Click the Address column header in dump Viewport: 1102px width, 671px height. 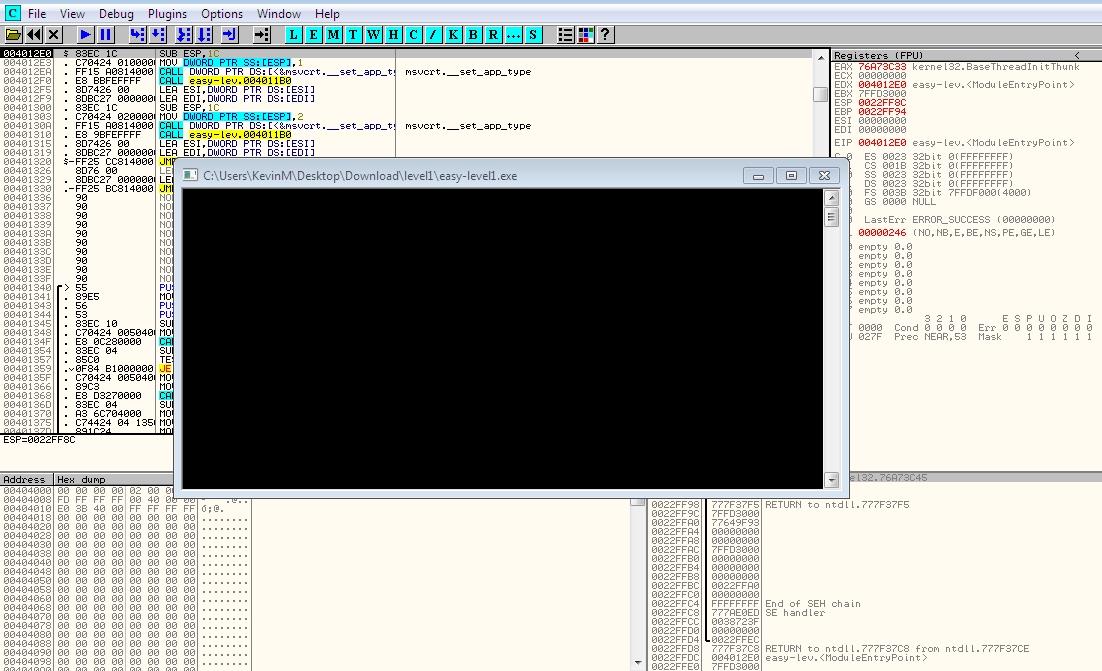[27, 479]
